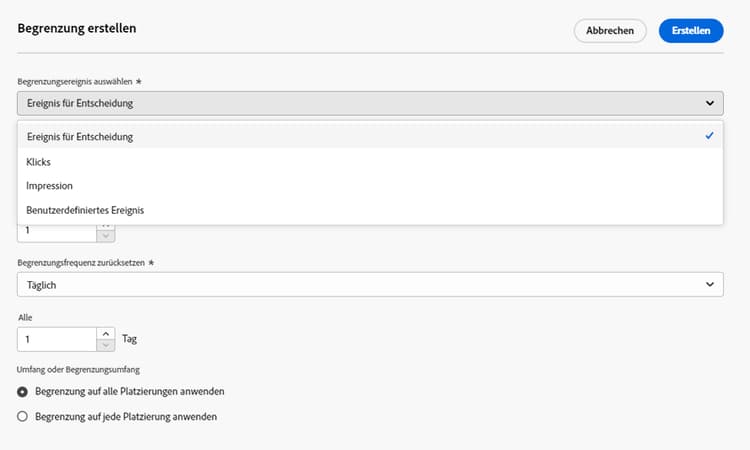Select Begrenzung auf alle Platzierungen anwenden
This screenshot has height=450, width=750.
pyautogui.click(x=23, y=391)
